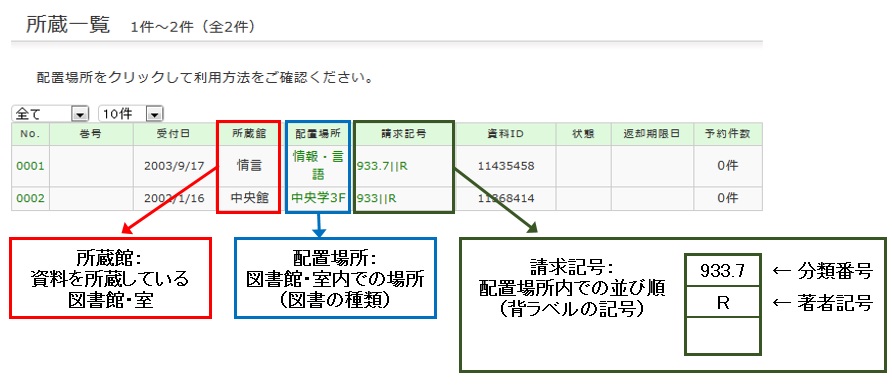
Task: Click the 全て dropdown arrow button
Action: pos(80,114)
